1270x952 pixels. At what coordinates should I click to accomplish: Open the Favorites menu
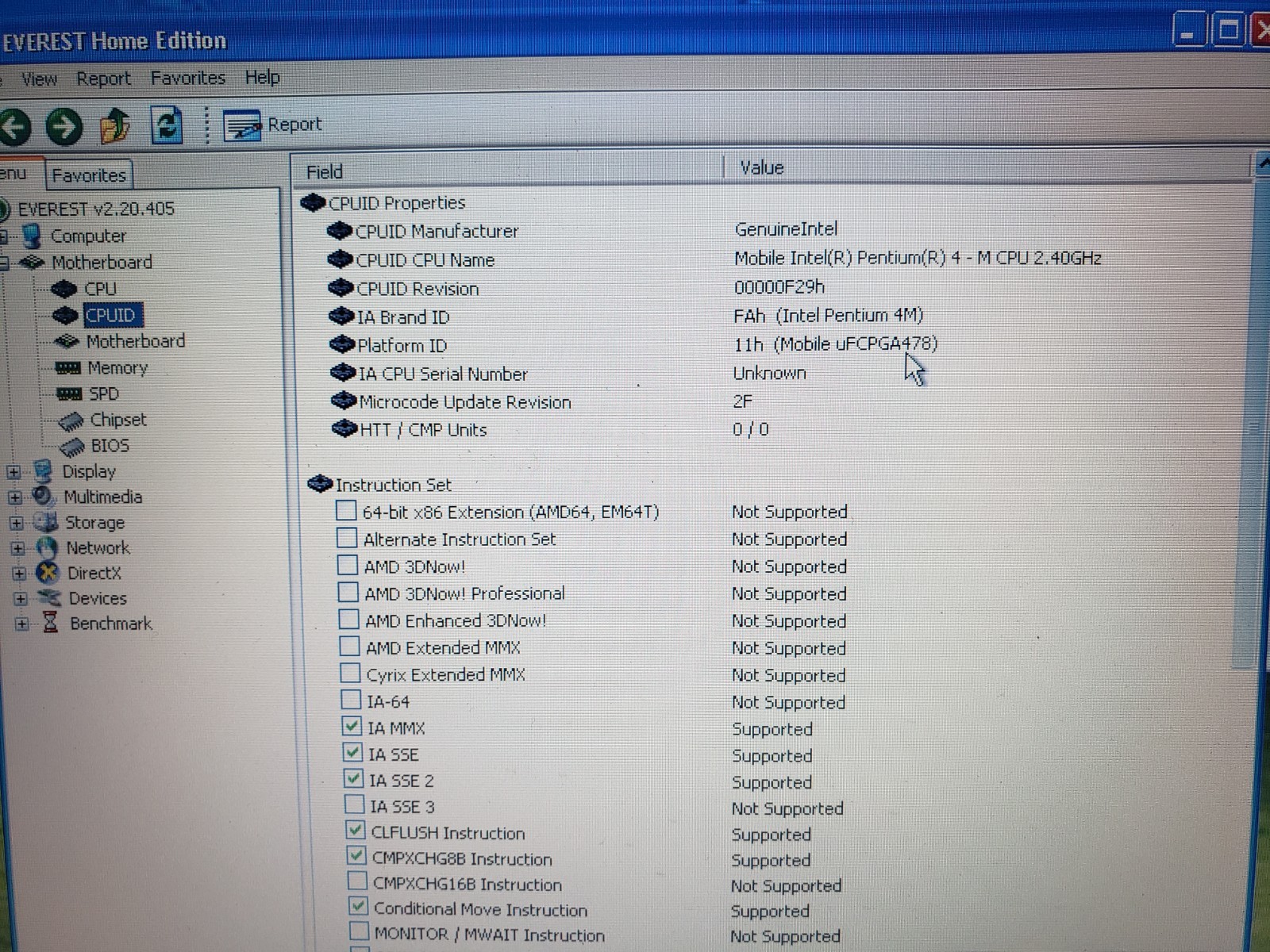(188, 78)
